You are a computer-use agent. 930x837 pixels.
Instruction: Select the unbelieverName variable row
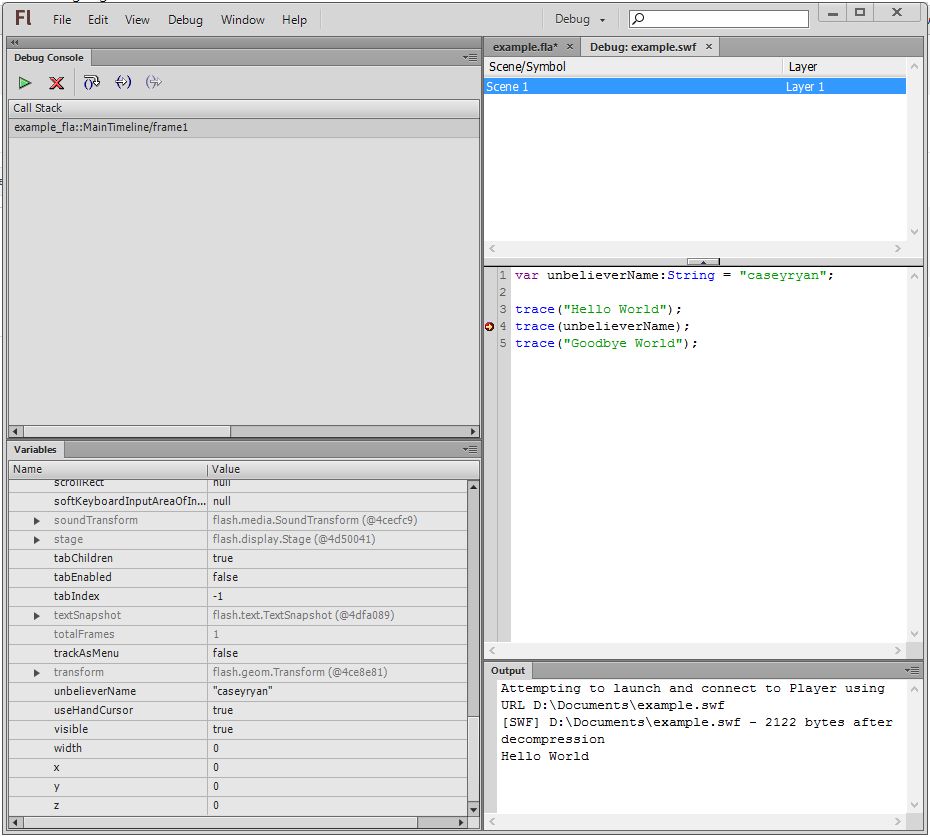tap(238, 692)
